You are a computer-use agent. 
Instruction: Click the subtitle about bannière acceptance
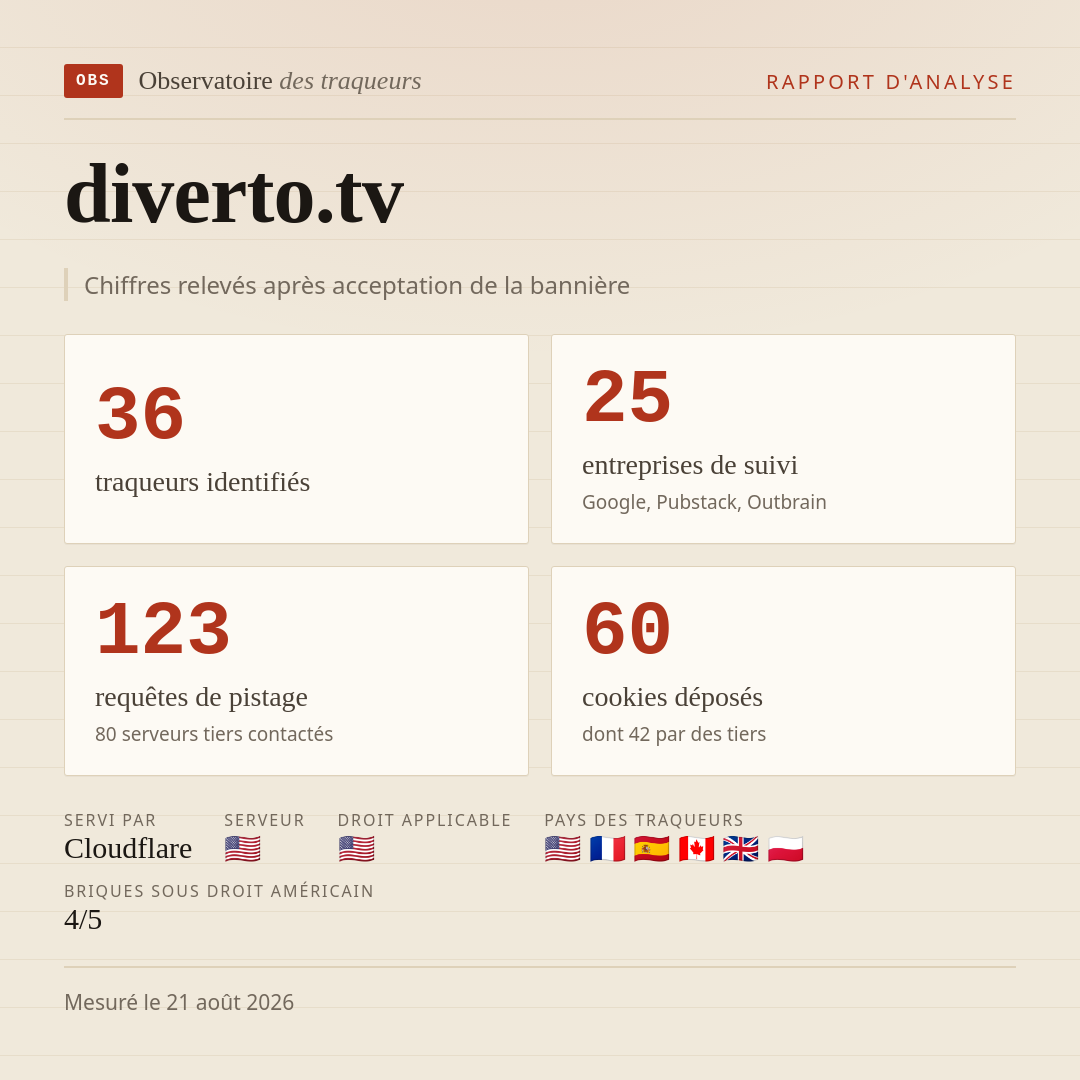357,285
